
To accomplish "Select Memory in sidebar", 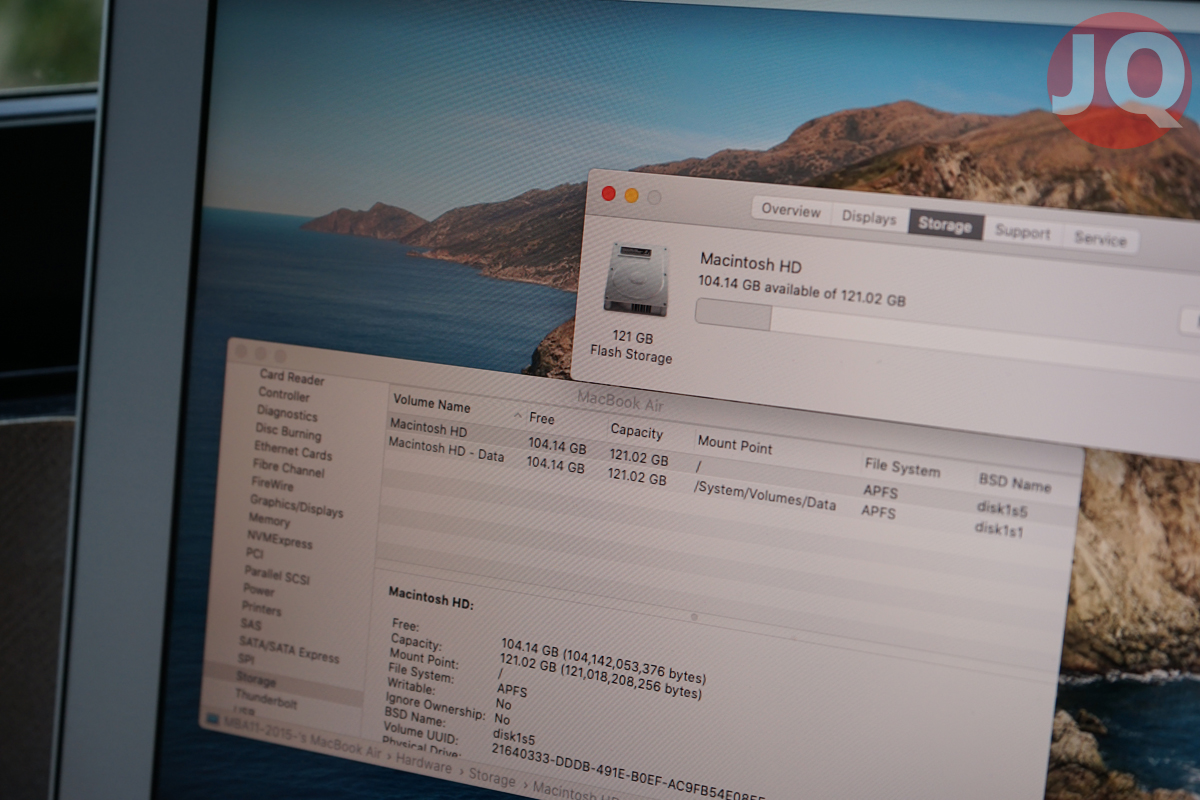I will (x=269, y=520).
